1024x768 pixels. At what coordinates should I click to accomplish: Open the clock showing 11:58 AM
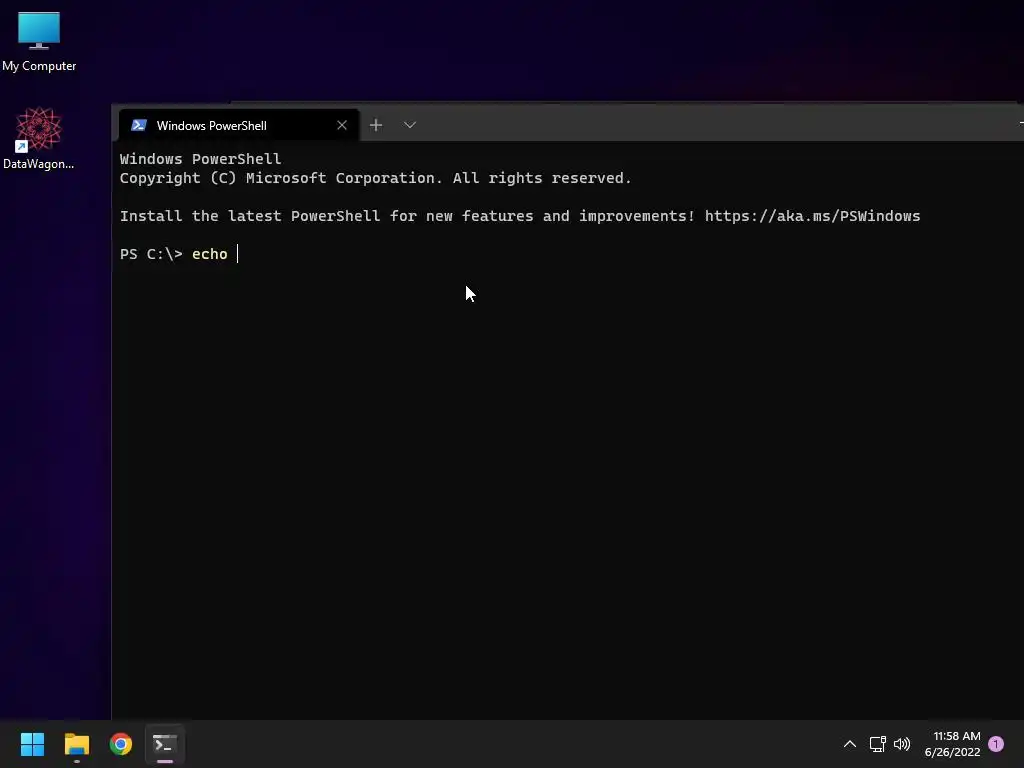pos(952,744)
